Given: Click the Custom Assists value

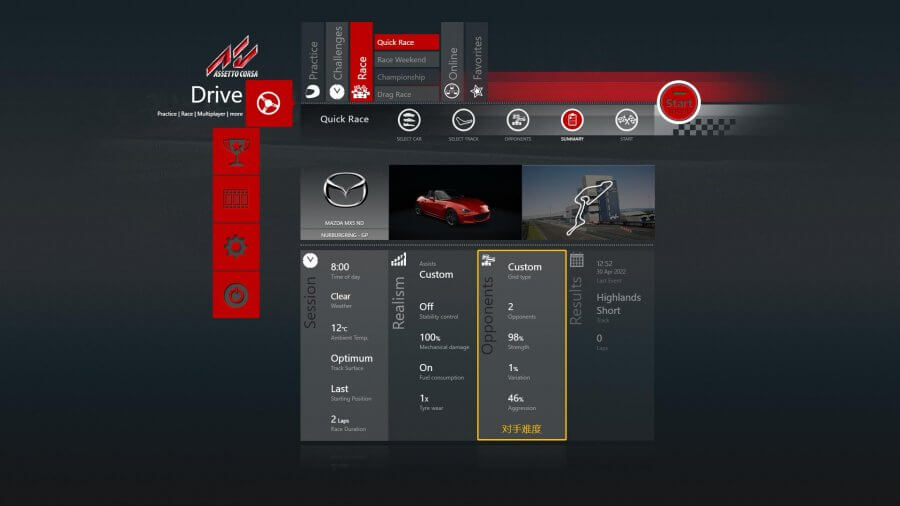Looking at the screenshot, I should [x=436, y=275].
